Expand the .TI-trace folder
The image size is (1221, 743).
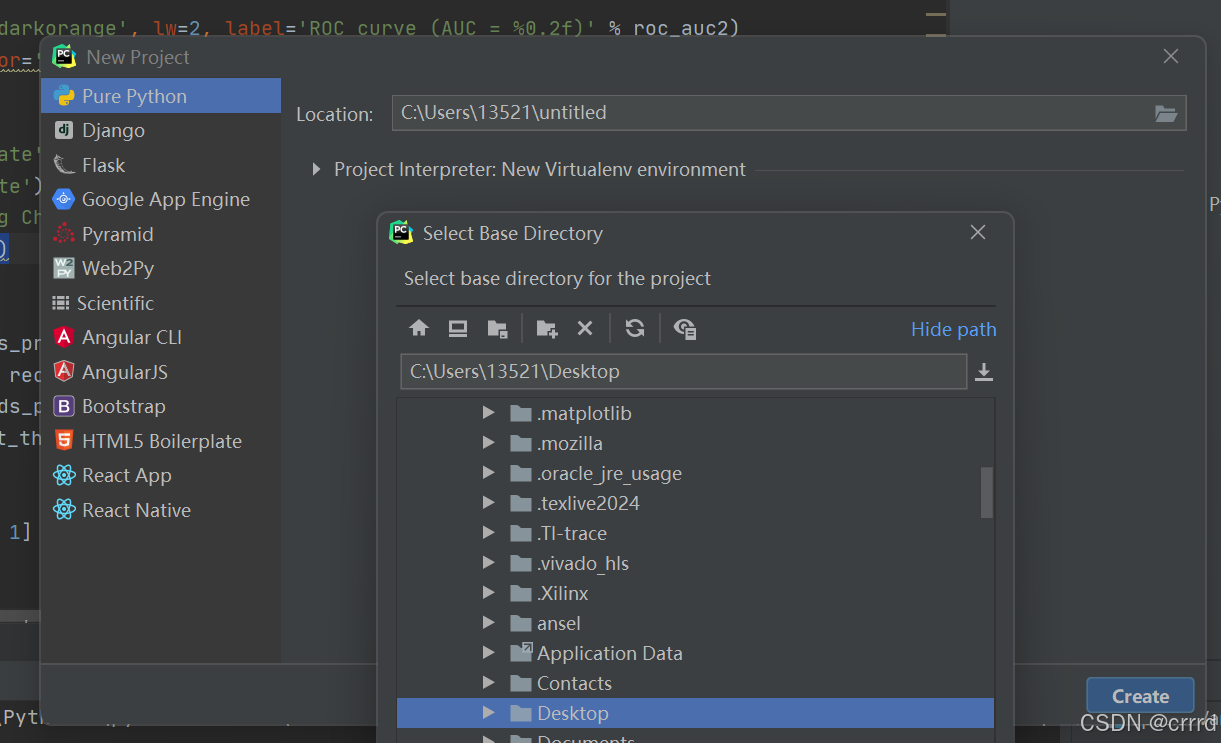point(489,533)
